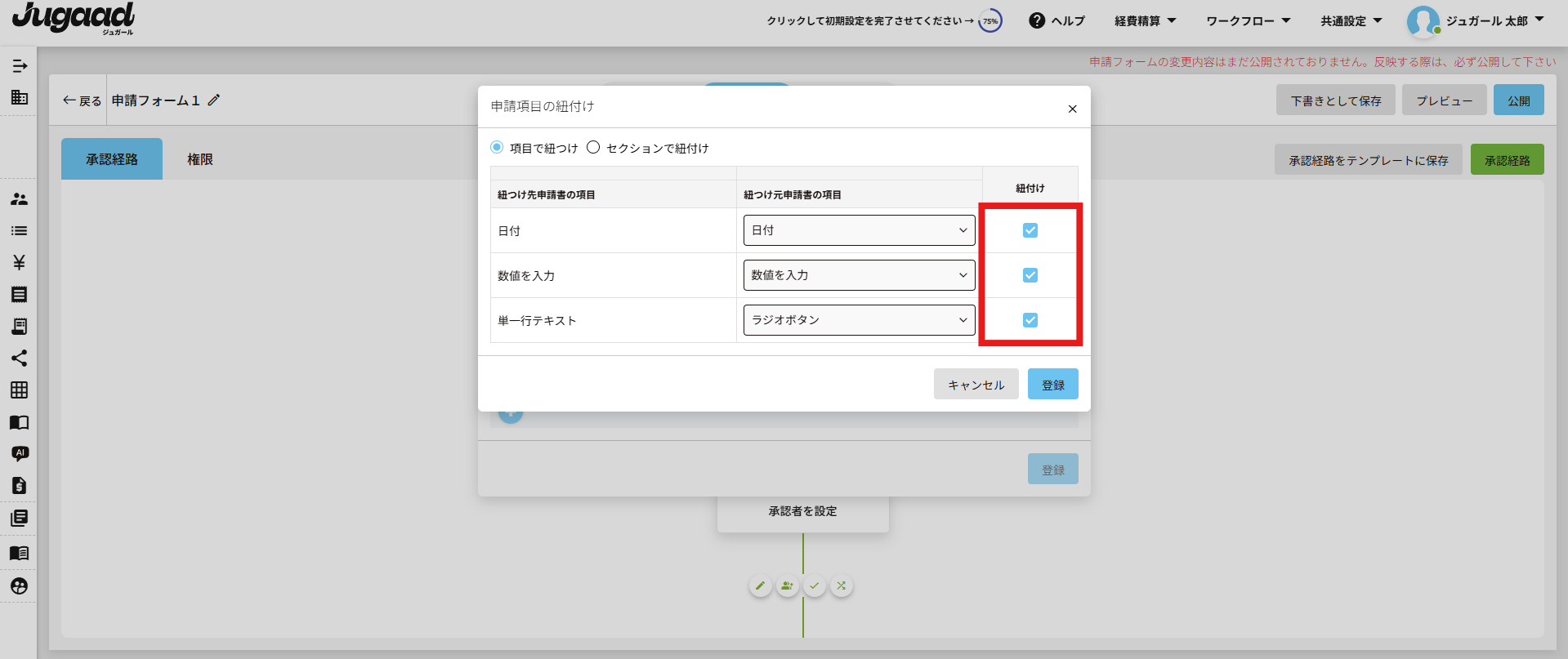Open the ワークフロー header menu
Screen dimensions: 1568x659
1248,21
